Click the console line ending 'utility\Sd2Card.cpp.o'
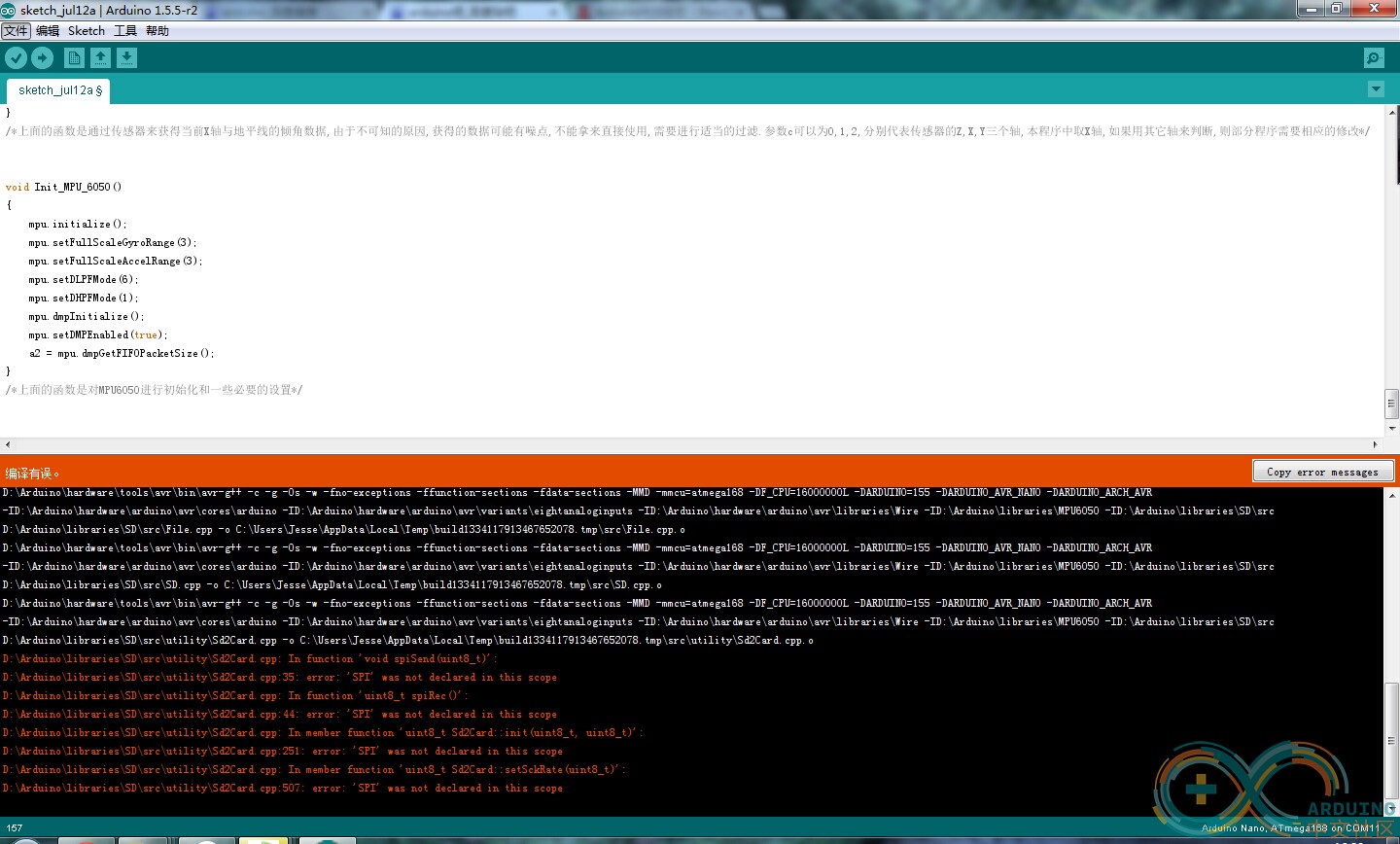The image size is (1400, 844). coord(408,640)
